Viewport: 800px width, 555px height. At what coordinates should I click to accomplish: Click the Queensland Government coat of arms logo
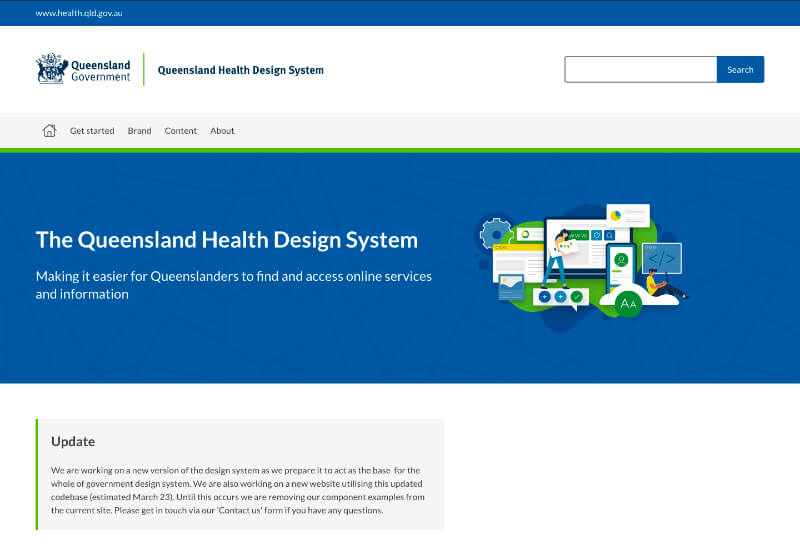tap(52, 69)
